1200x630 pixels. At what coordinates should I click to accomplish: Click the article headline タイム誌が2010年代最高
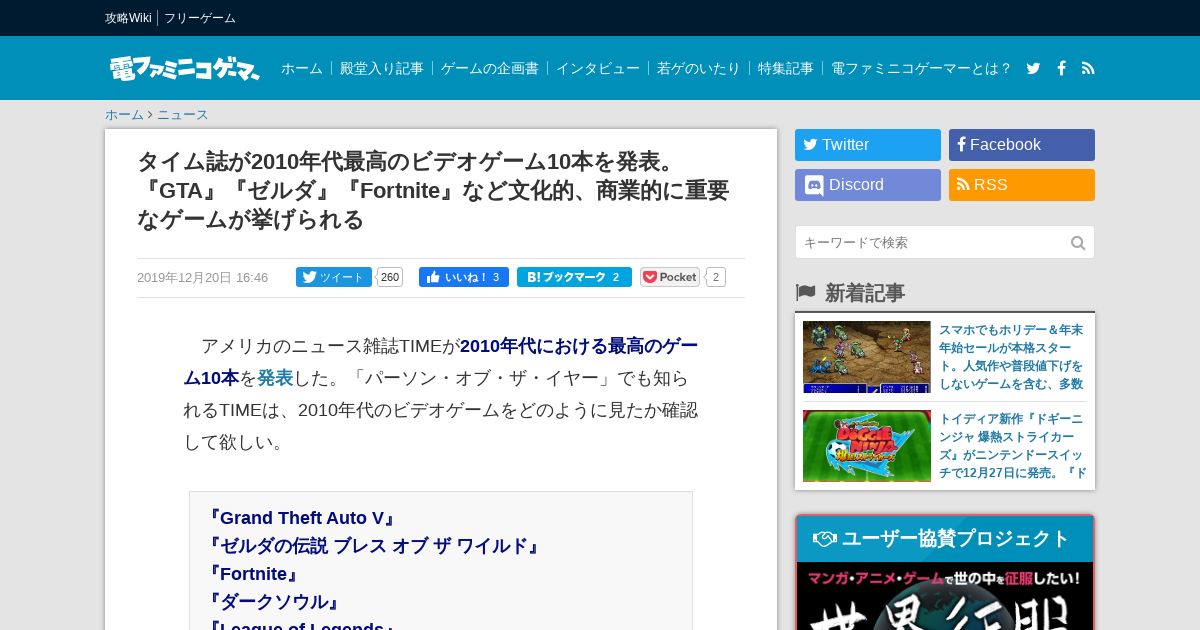click(x=433, y=190)
